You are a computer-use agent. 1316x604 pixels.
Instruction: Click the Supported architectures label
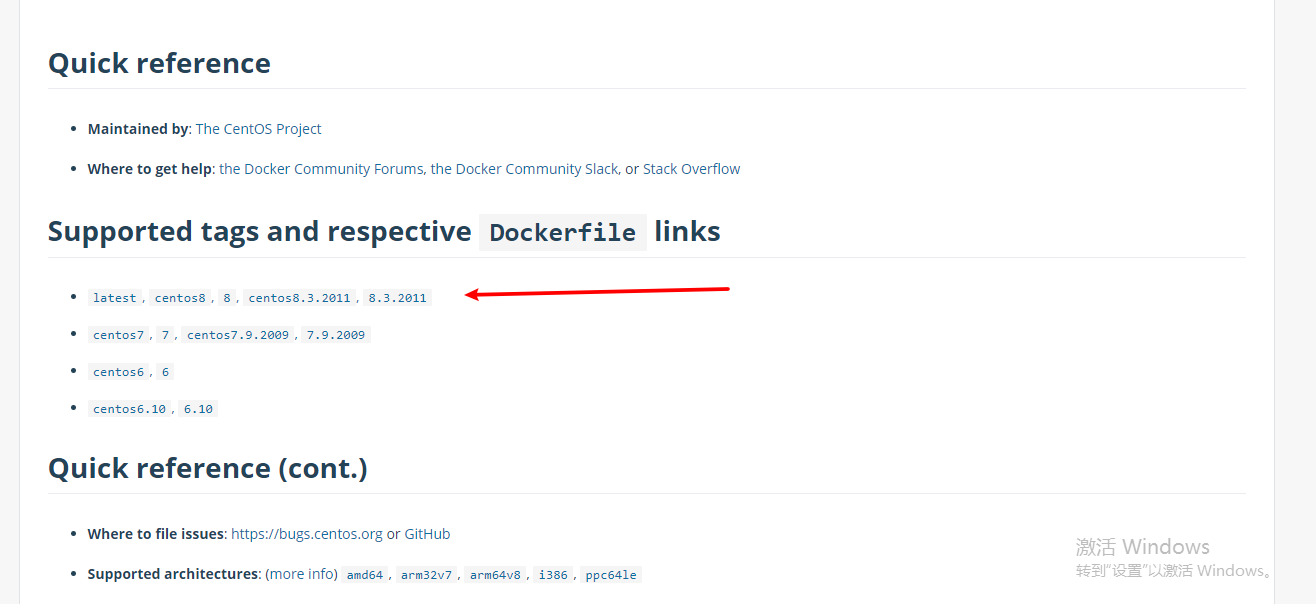[172, 574]
